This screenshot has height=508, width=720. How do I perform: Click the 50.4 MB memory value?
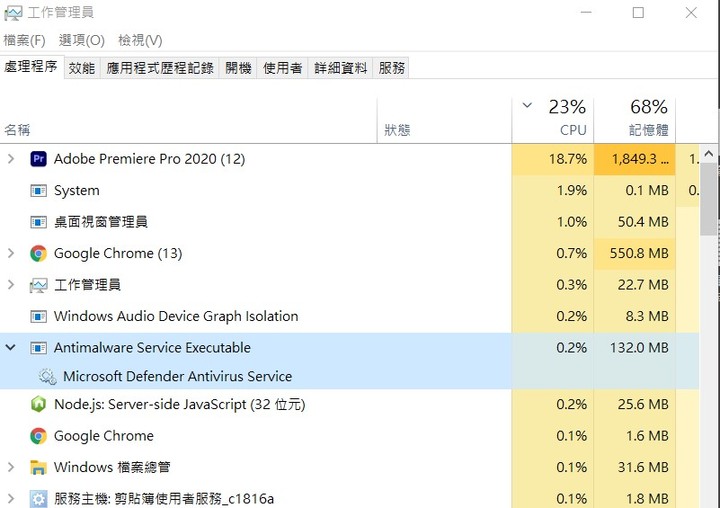(643, 222)
